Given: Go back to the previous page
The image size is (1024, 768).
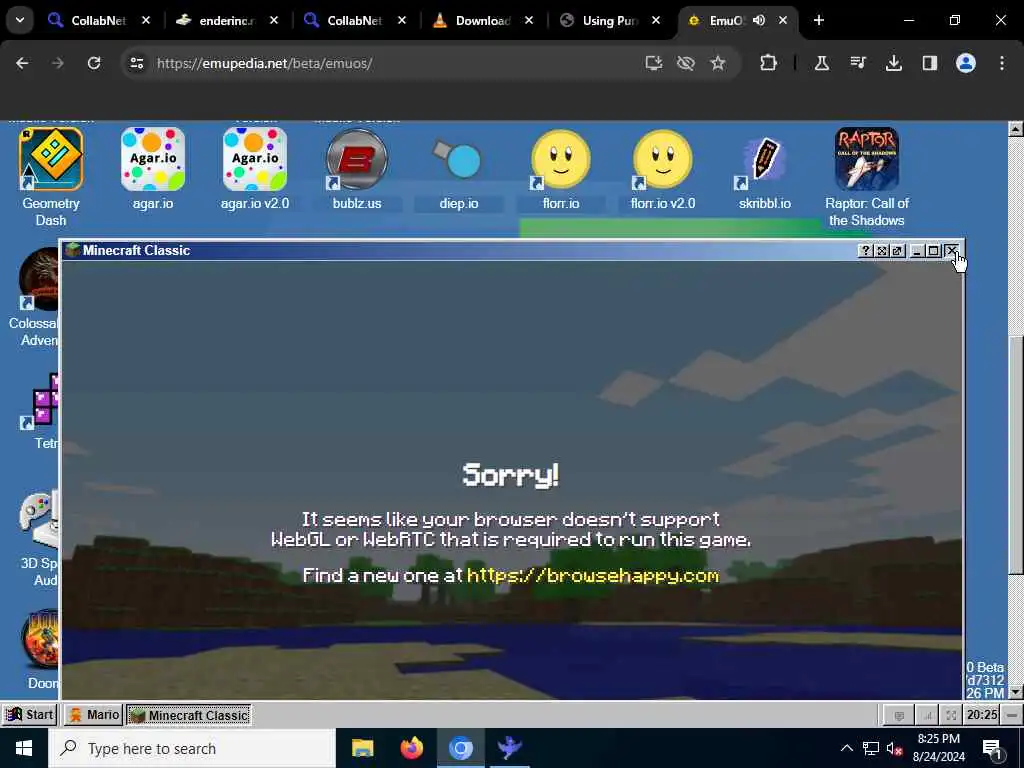Looking at the screenshot, I should [22, 63].
